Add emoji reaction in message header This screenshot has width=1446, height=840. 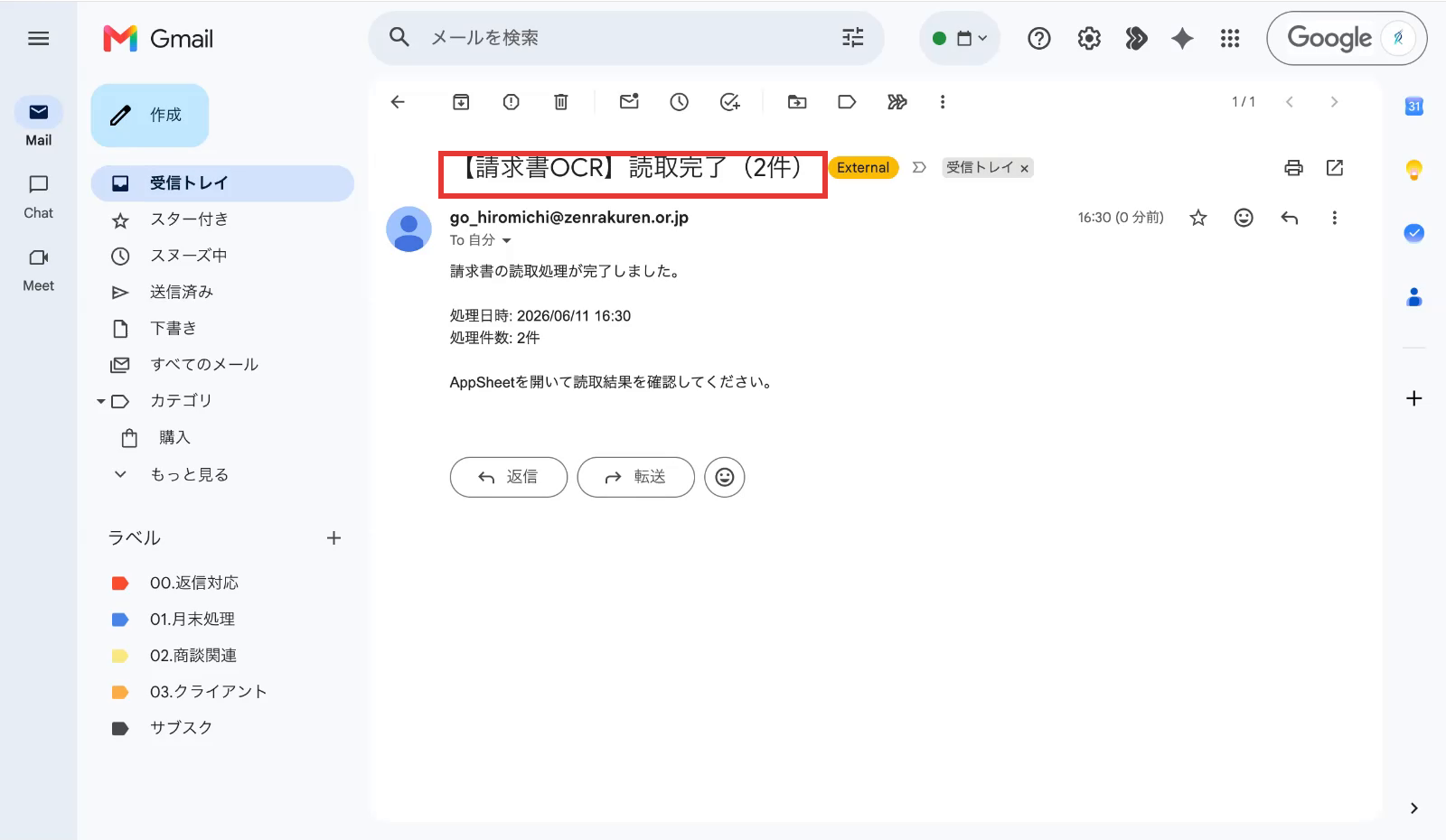click(x=1244, y=218)
